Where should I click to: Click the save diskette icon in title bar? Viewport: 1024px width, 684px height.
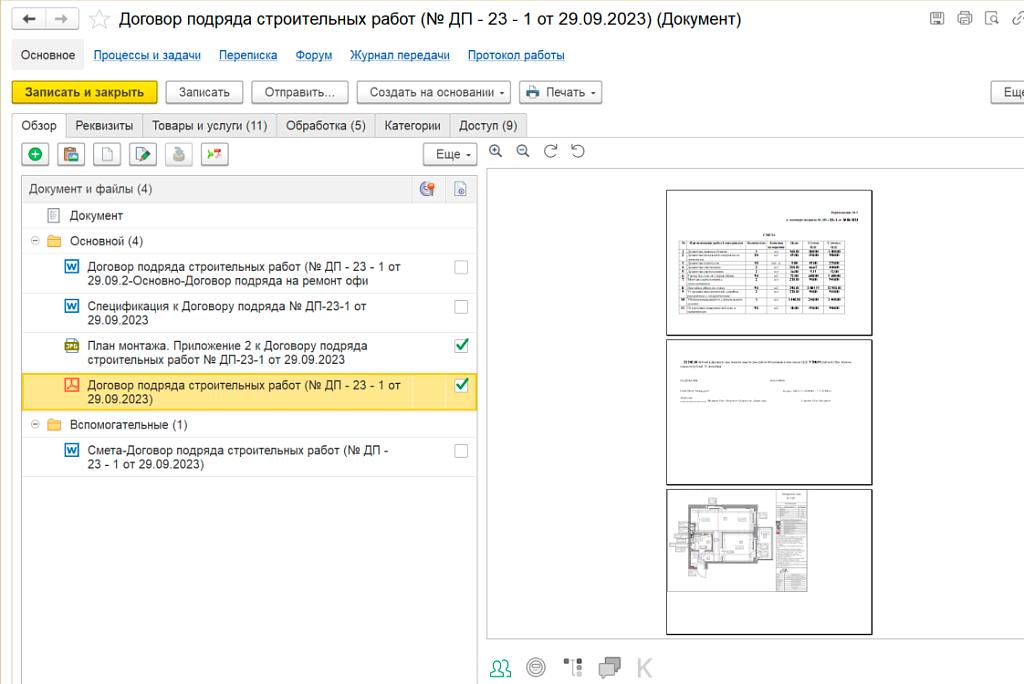(x=937, y=18)
